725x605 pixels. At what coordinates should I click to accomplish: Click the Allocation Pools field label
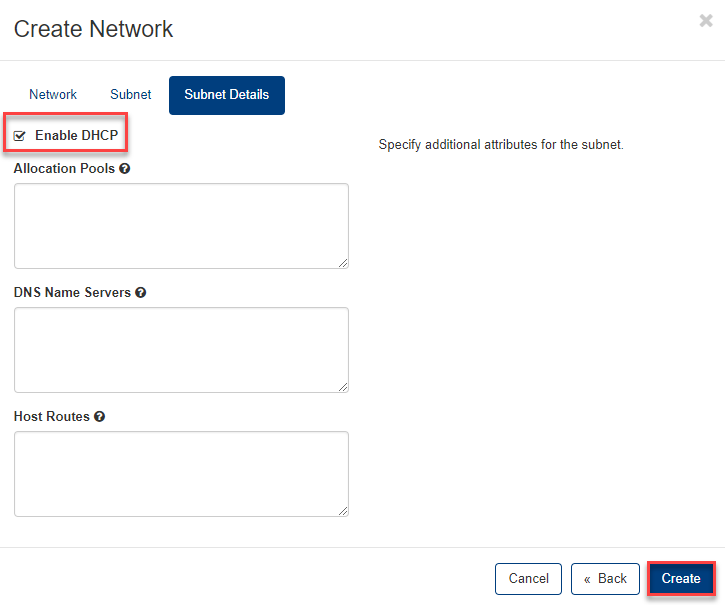[x=64, y=169]
